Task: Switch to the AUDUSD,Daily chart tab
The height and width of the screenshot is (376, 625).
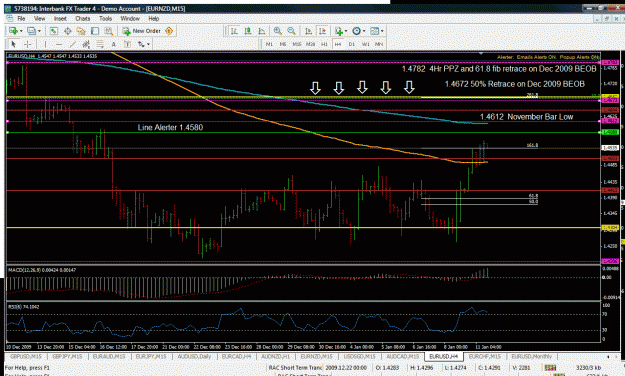Action: coord(194,356)
